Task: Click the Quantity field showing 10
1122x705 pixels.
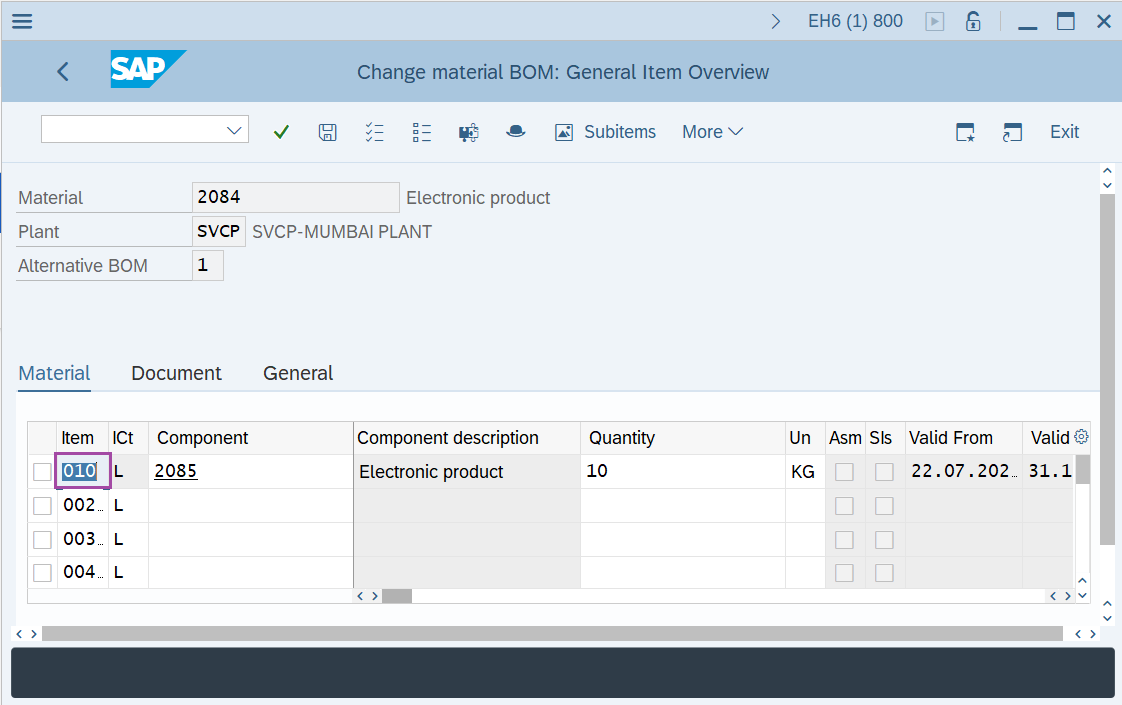Action: (680, 471)
